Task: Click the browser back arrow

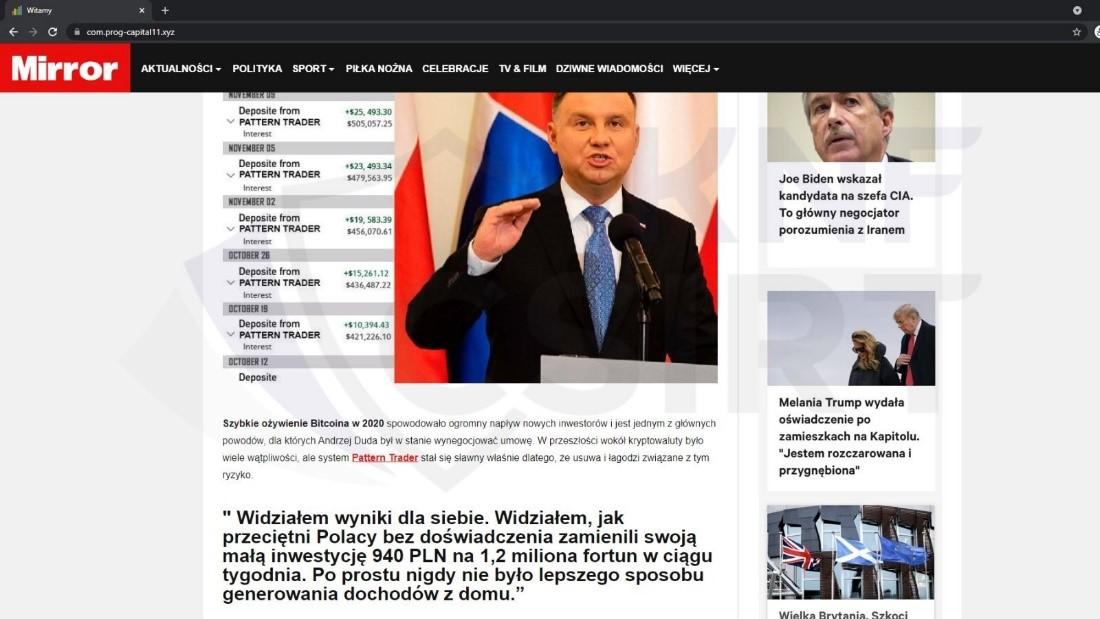Action: coord(13,32)
